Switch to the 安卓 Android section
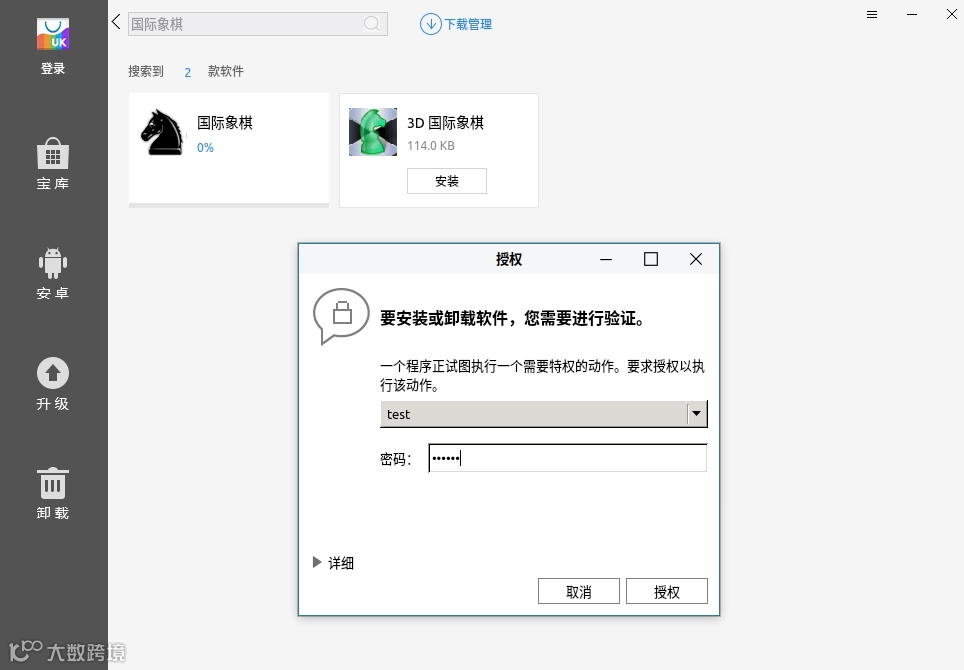The height and width of the screenshot is (670, 964). click(x=53, y=274)
